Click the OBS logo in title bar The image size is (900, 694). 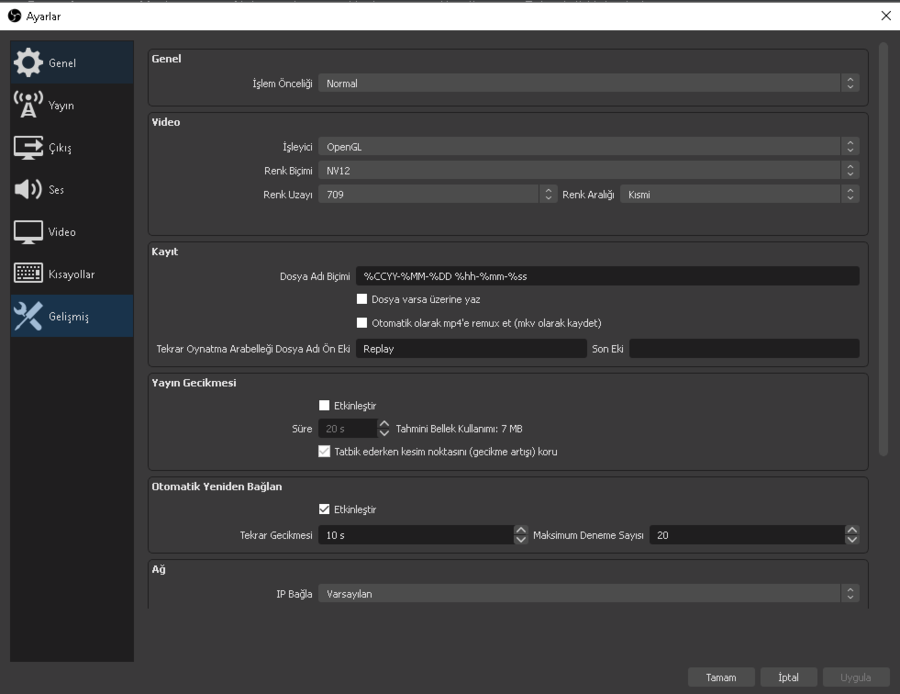pos(14,16)
